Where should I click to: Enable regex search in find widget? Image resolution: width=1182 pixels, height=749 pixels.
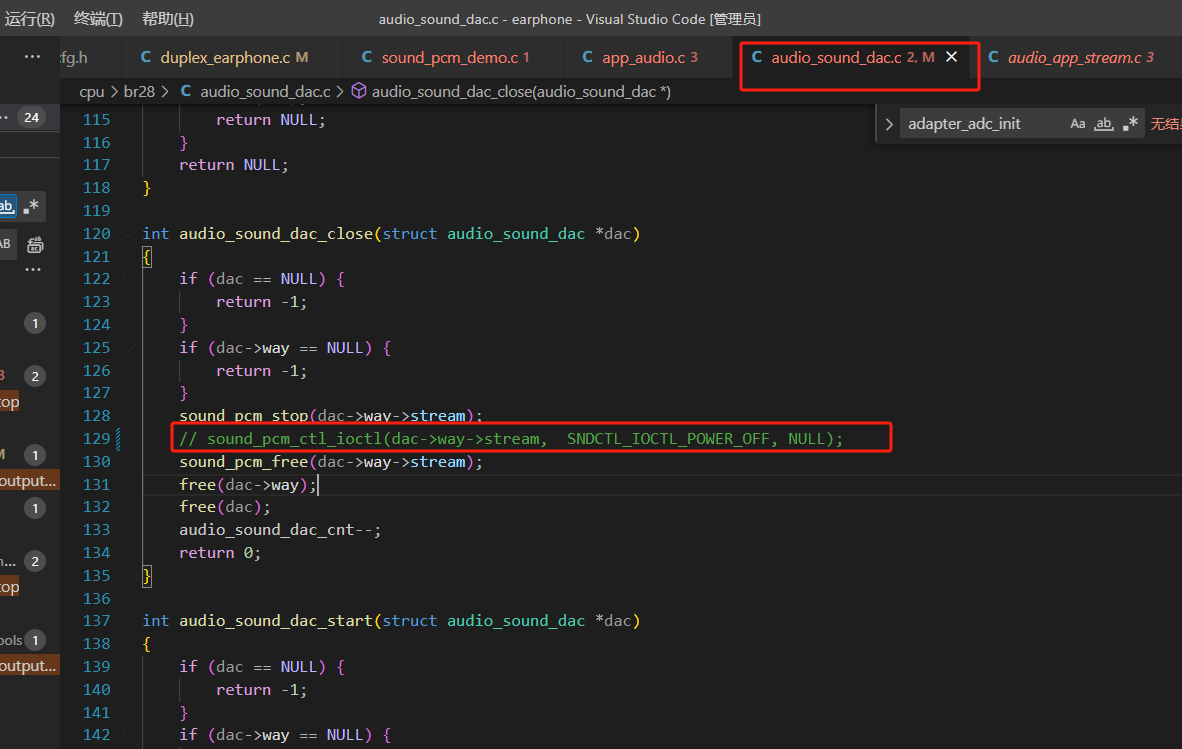click(1129, 124)
